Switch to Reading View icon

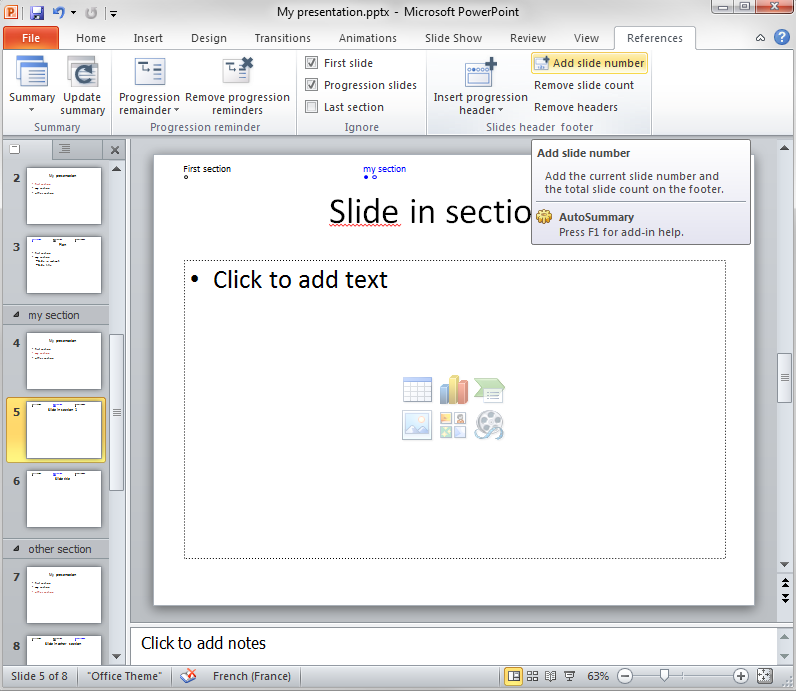pos(550,676)
